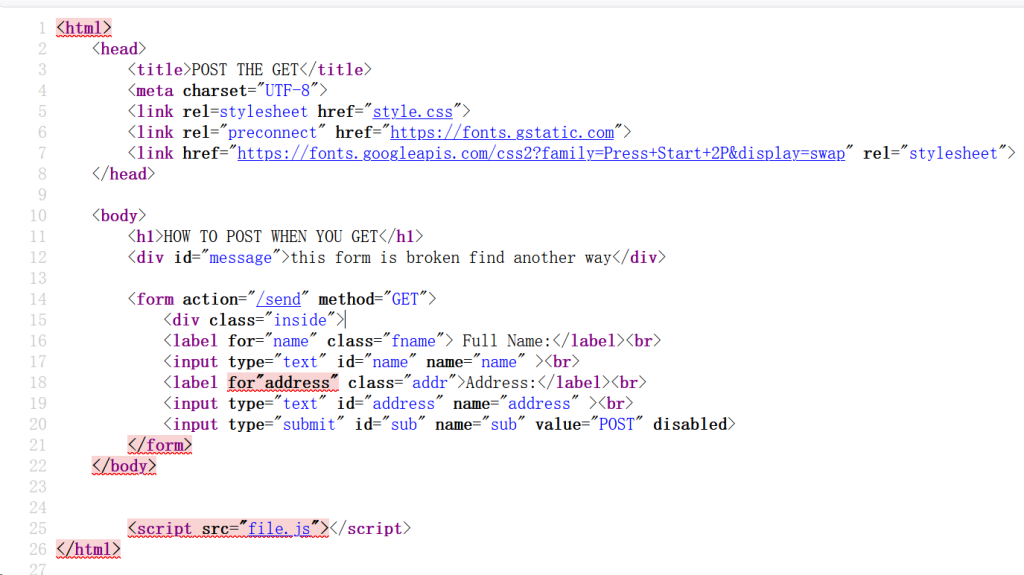Image resolution: width=1024 pixels, height=575 pixels.
Task: Click the "GET" method value in the form tag
Action: click(x=403, y=299)
